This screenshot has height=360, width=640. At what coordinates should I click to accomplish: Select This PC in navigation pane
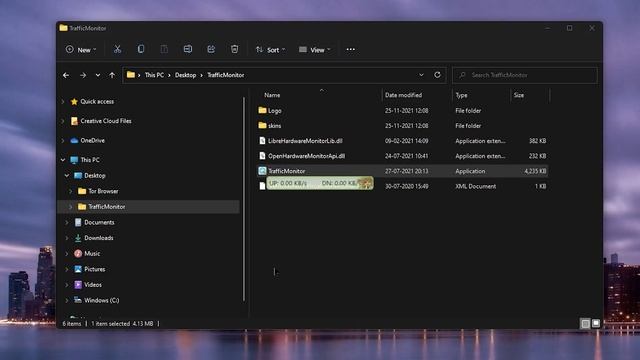90,160
